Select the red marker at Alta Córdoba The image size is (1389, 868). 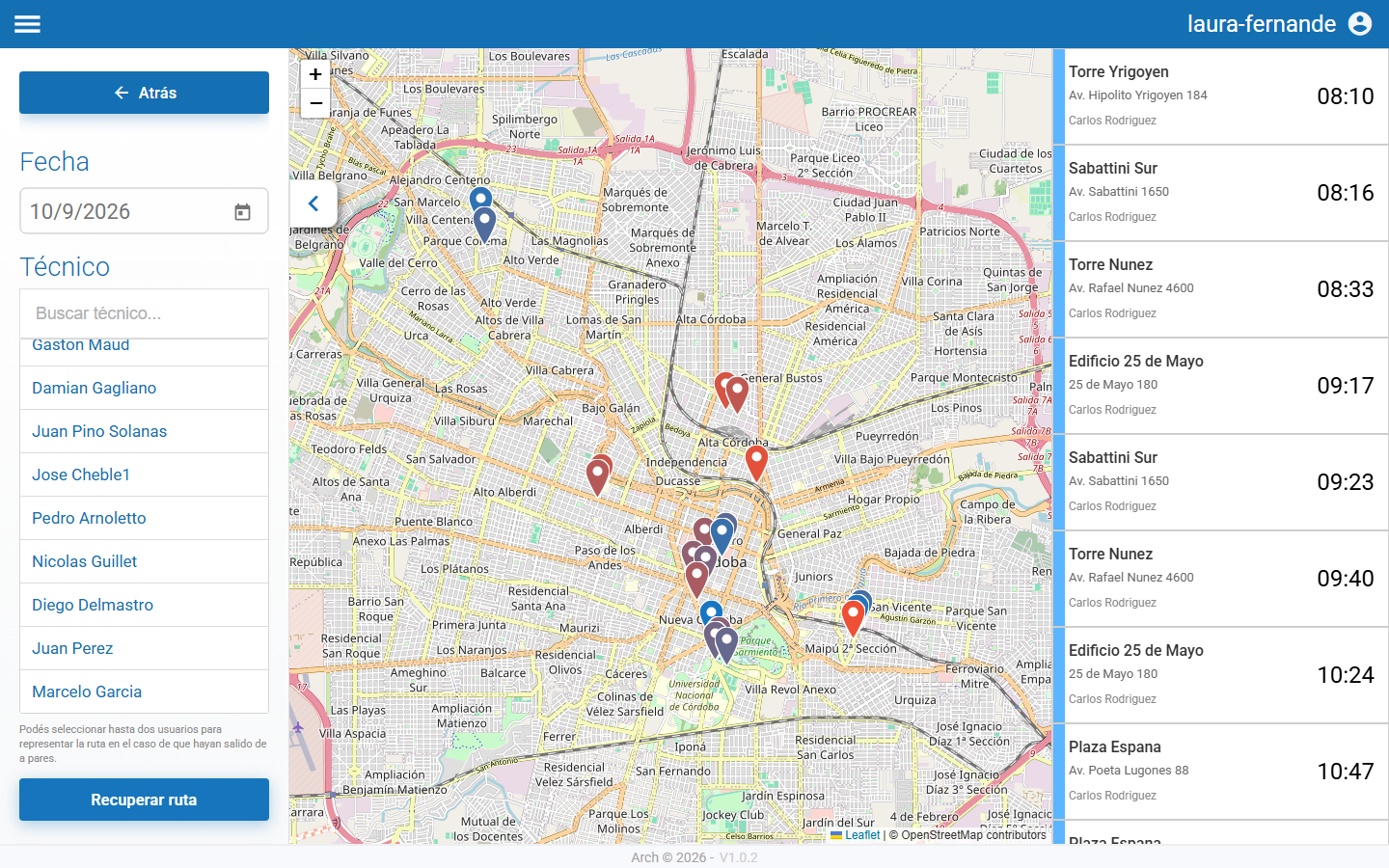(x=756, y=463)
